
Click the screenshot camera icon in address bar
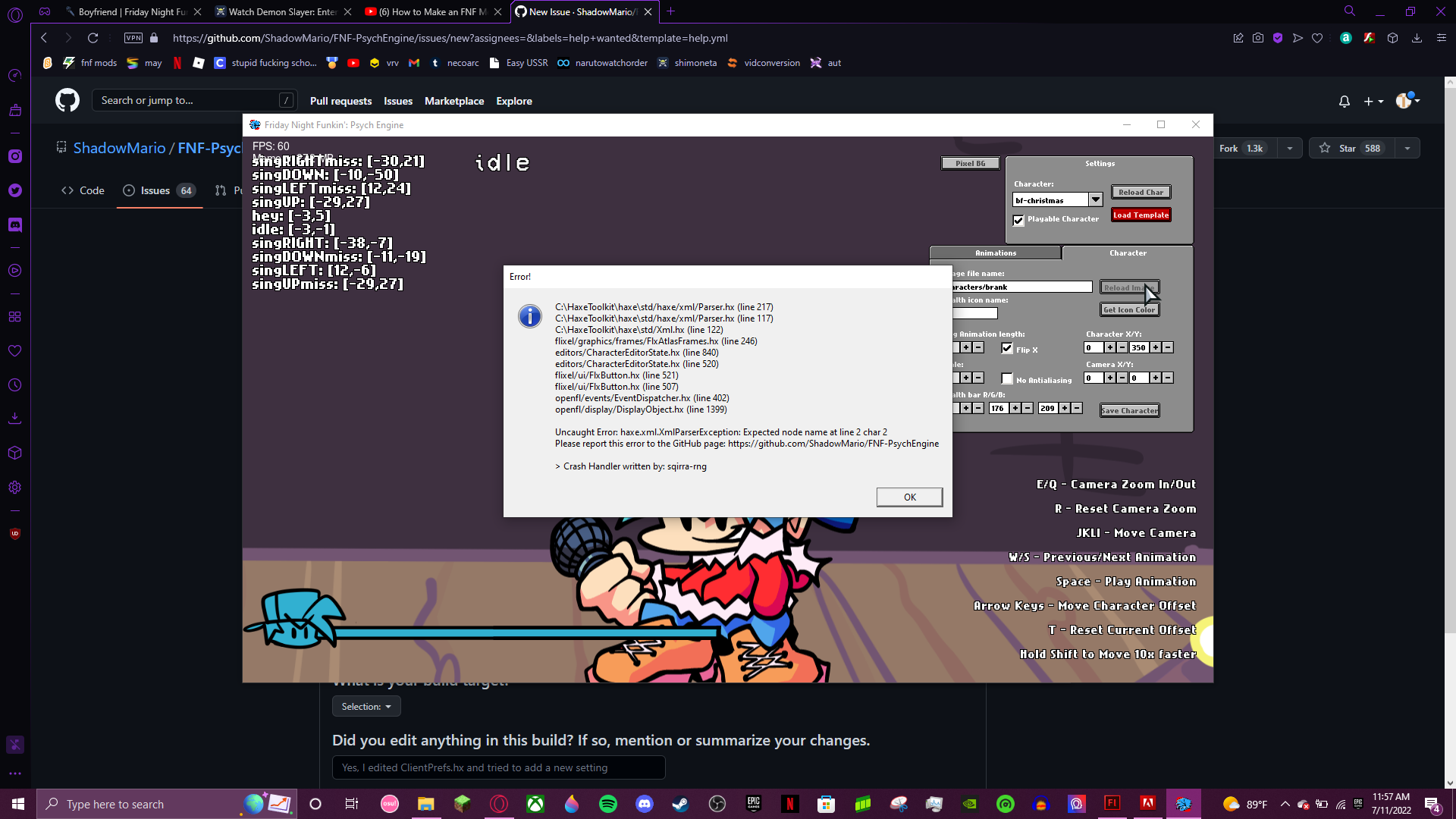1259,37
